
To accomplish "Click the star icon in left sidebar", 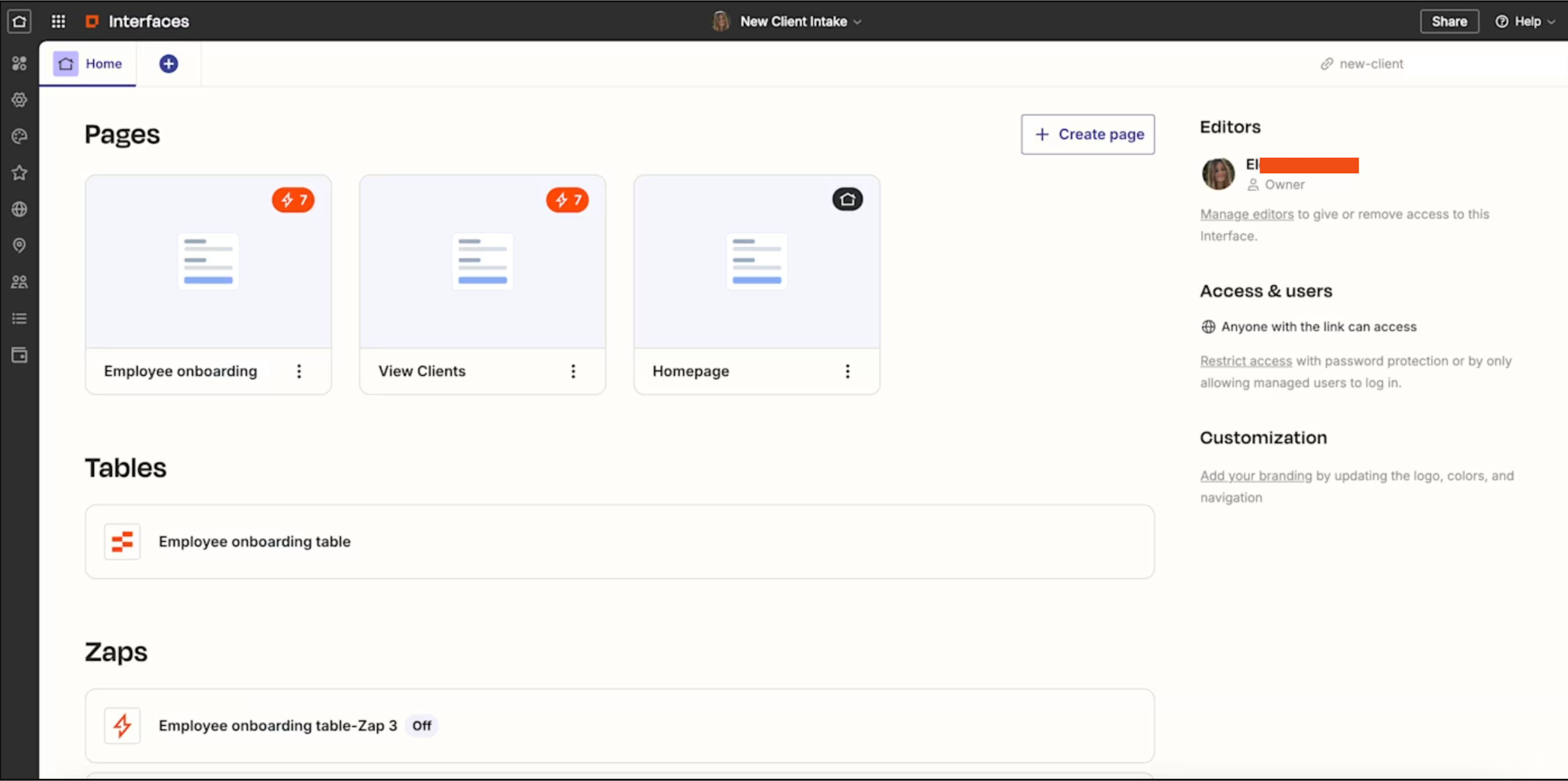I will coord(20,173).
